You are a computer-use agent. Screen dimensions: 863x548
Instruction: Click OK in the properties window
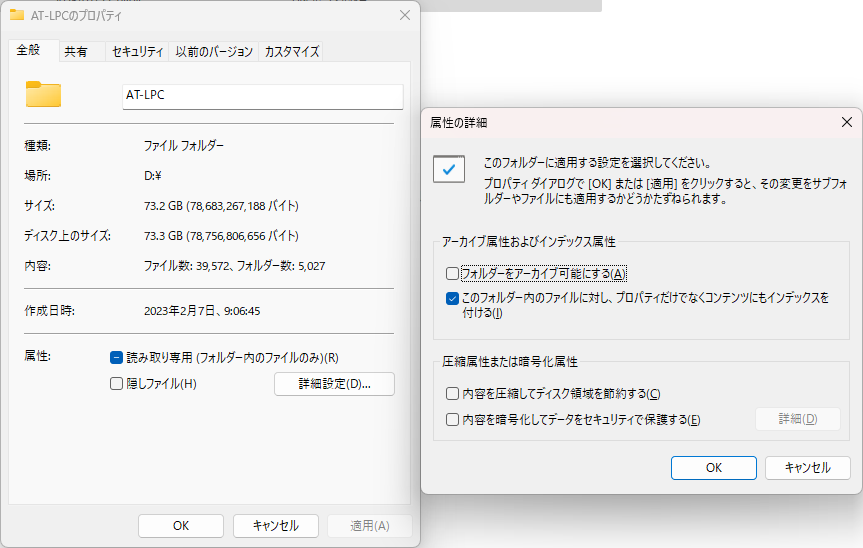click(181, 526)
